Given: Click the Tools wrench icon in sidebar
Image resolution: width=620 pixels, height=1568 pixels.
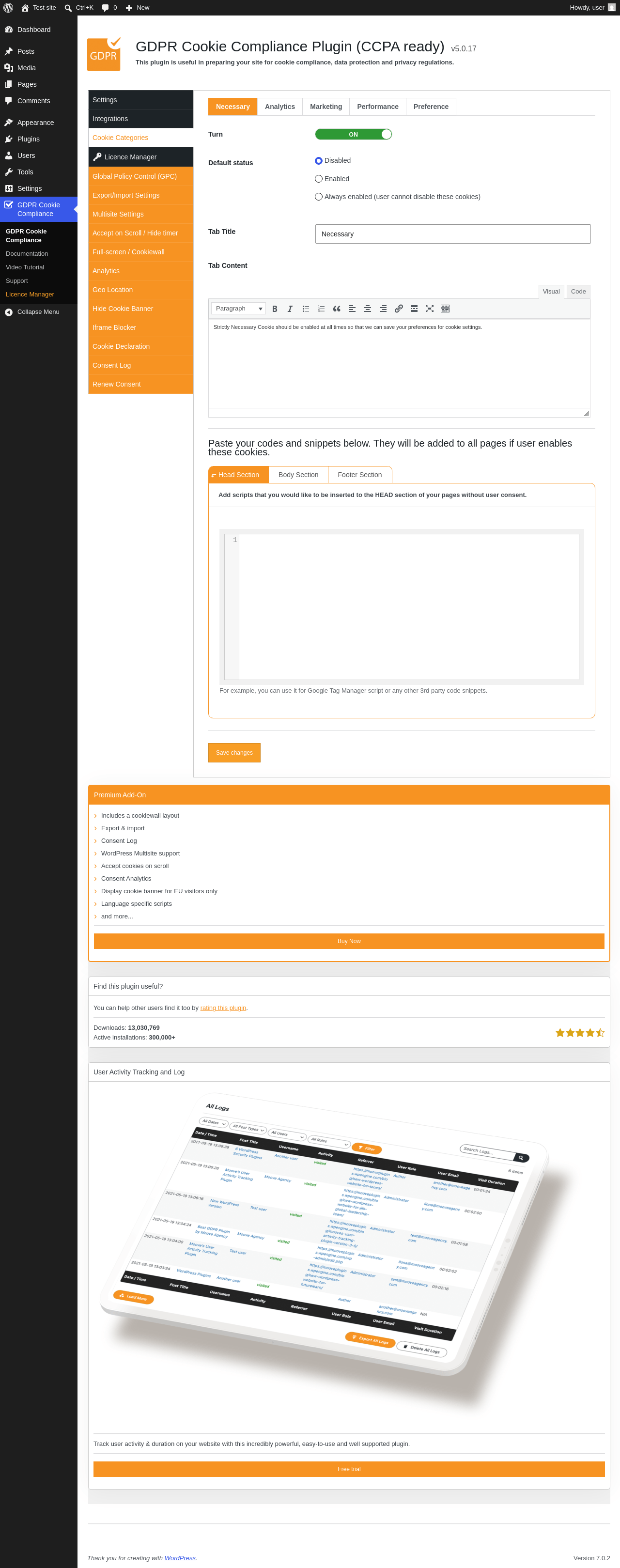Looking at the screenshot, I should [x=9, y=172].
